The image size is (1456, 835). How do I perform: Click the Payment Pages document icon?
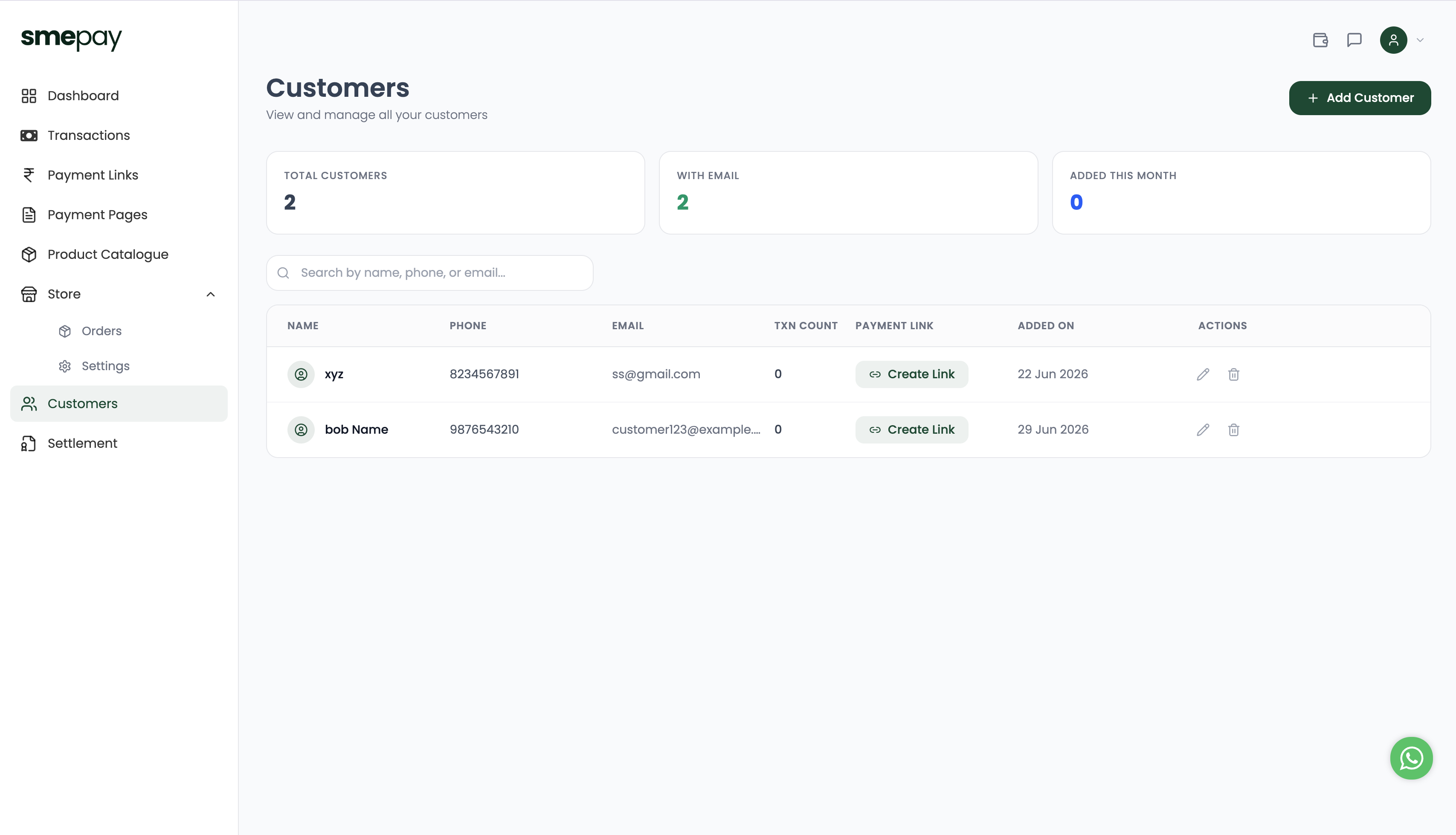coord(29,215)
